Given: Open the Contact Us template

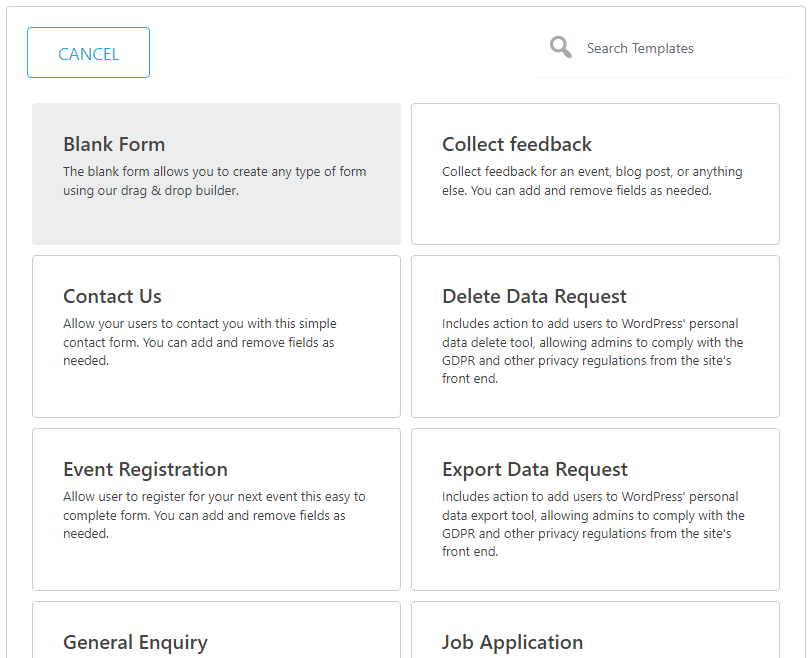Looking at the screenshot, I should coord(216,337).
